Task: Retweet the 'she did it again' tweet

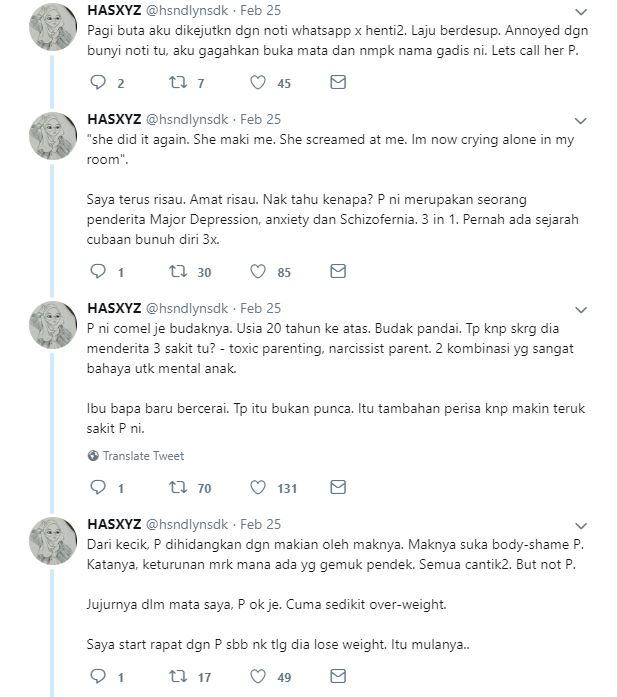Action: (178, 271)
